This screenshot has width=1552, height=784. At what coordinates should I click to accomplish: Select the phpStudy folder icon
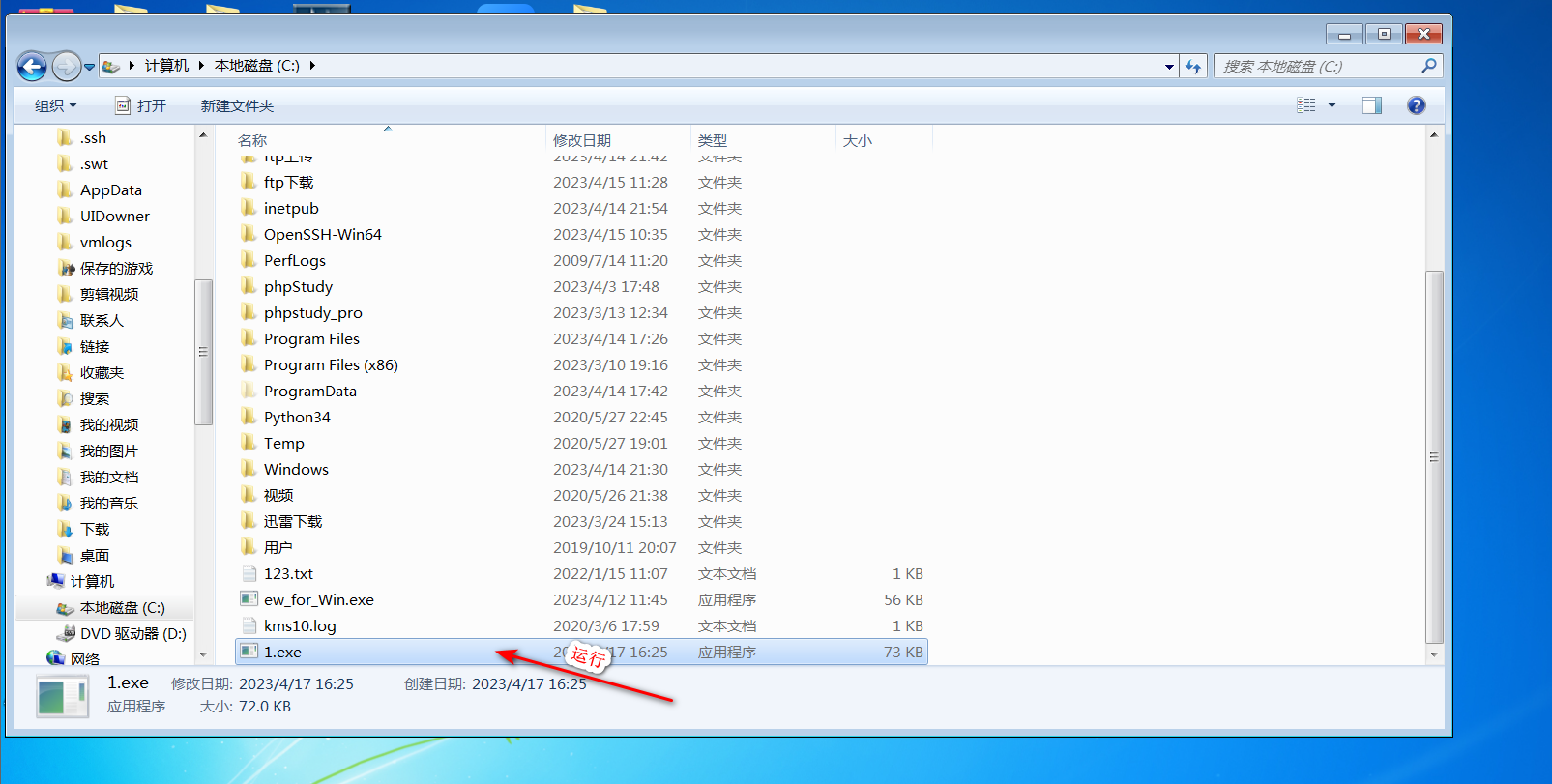click(x=249, y=286)
